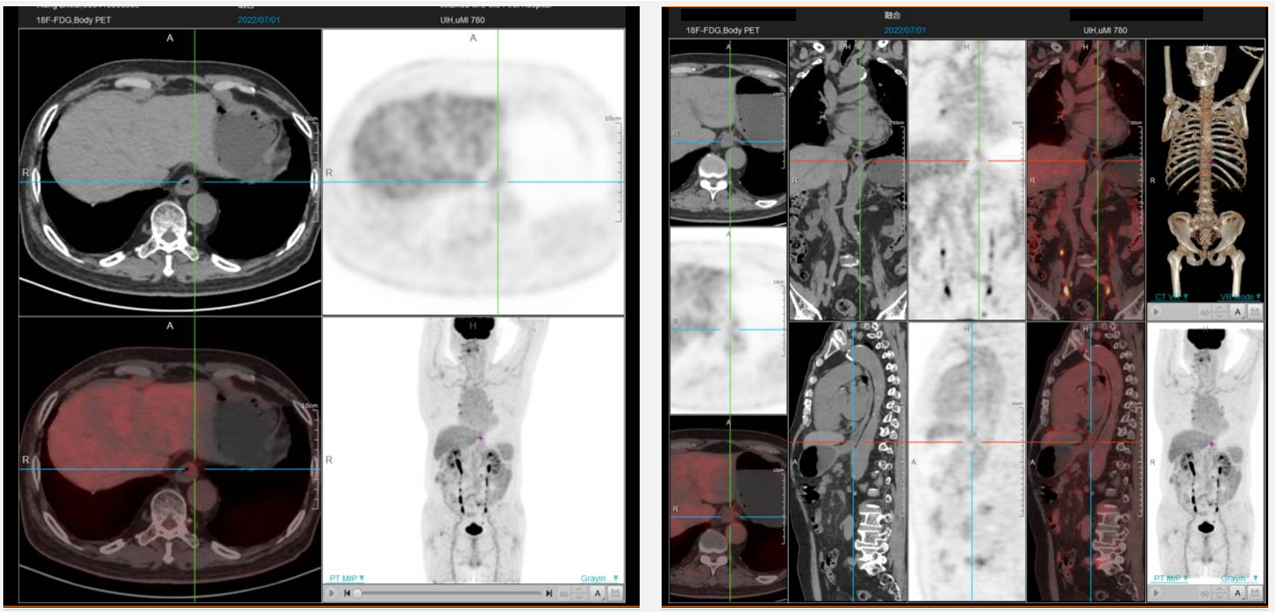1275x615 pixels.
Task: Click 'A' orientation button under right PT MIP
Action: coord(1238,593)
